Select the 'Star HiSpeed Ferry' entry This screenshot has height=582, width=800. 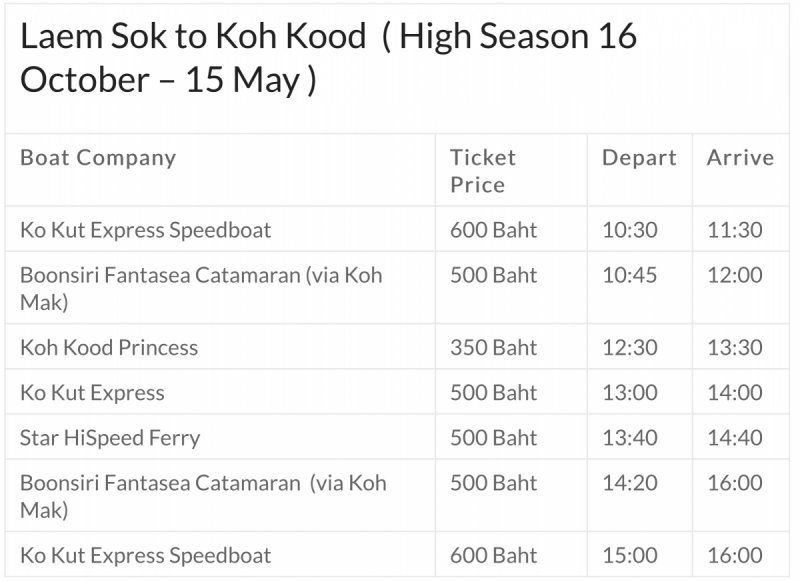[x=110, y=438]
